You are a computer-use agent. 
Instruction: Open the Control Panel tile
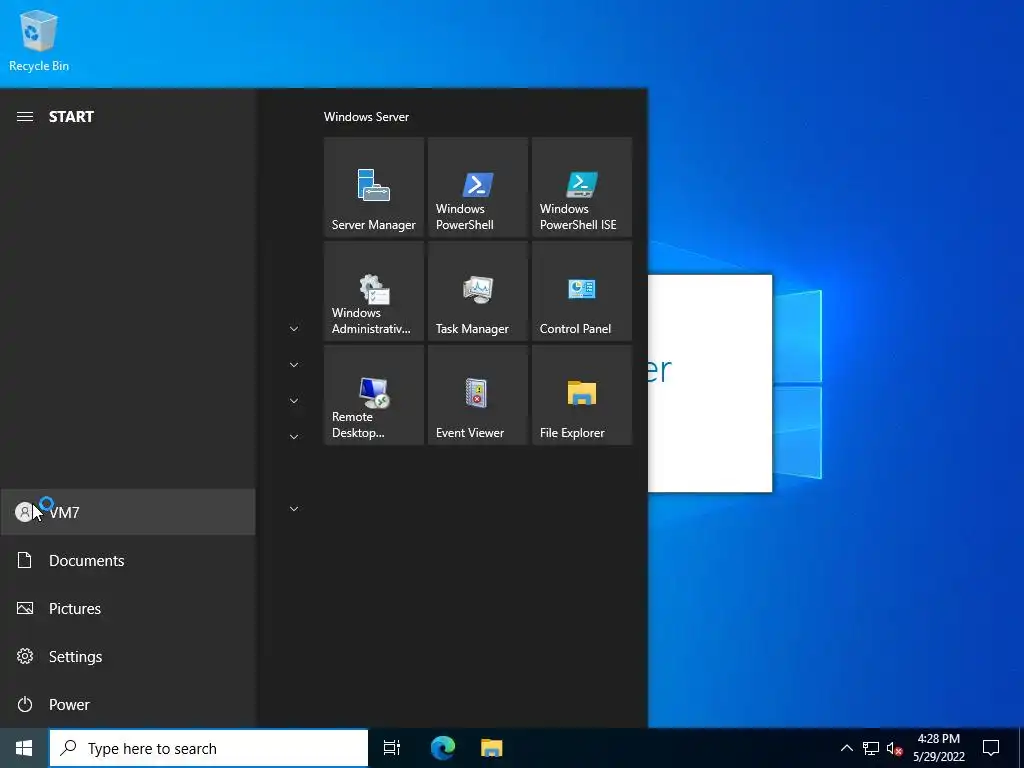point(582,291)
